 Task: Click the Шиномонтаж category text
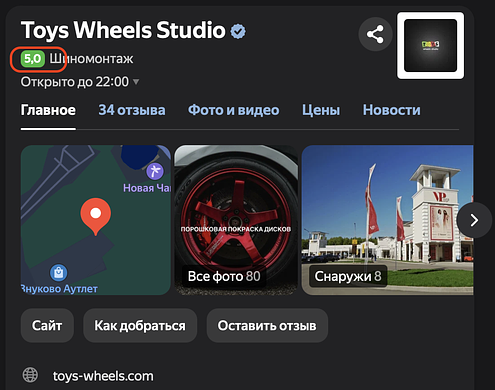(x=91, y=59)
